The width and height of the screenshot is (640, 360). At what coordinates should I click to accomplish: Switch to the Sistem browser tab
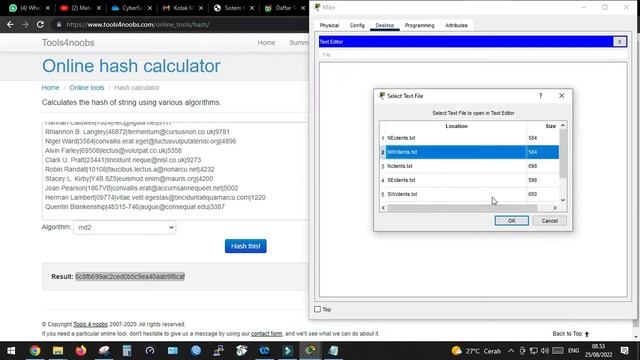229,8
